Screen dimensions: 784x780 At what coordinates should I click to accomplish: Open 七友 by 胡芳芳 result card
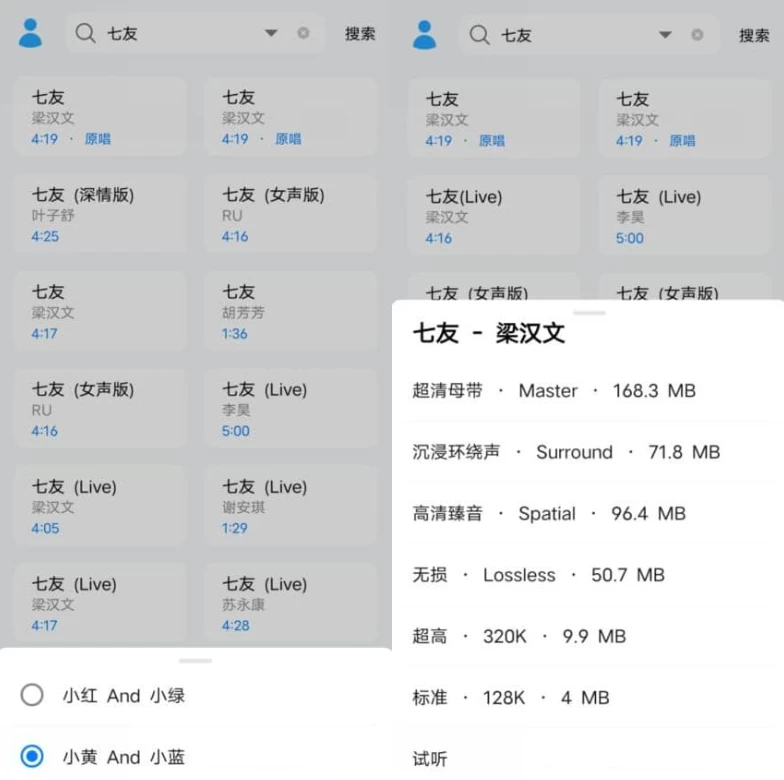click(291, 311)
